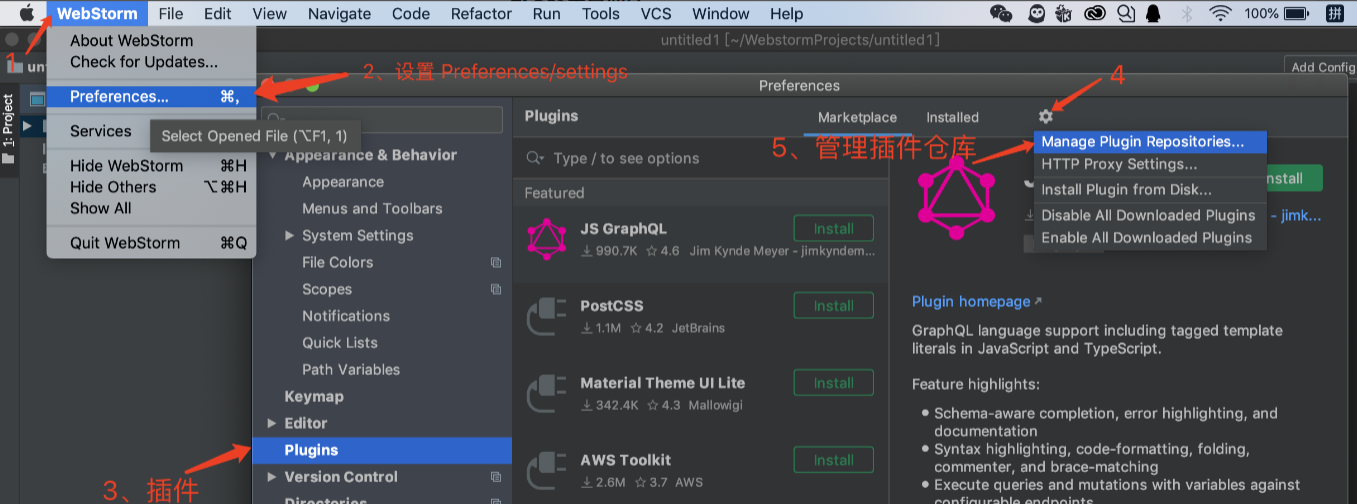Click the Pinyin input method icon
This screenshot has height=504, width=1357.
pos(1335,13)
